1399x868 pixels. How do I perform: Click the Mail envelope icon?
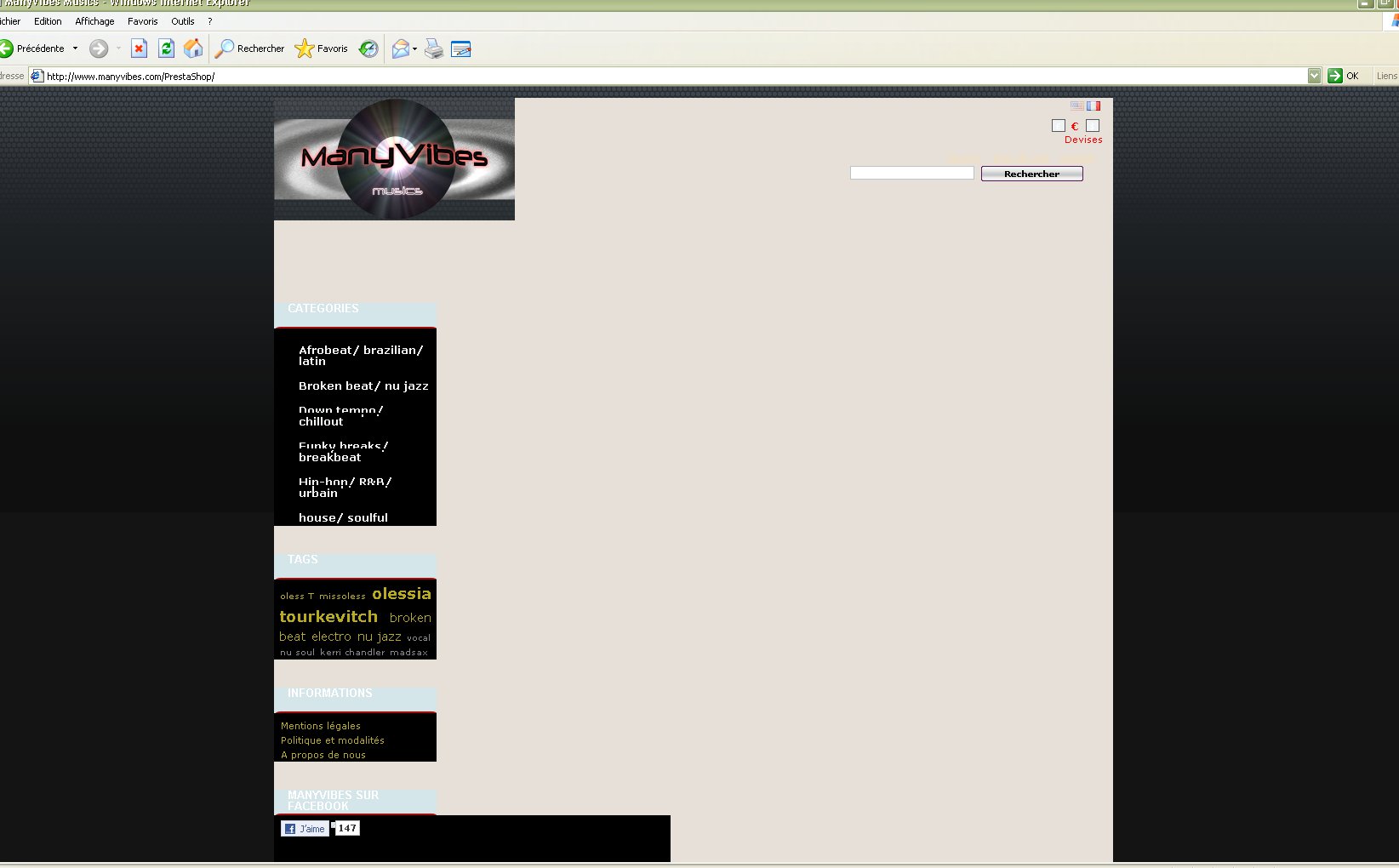pyautogui.click(x=400, y=49)
